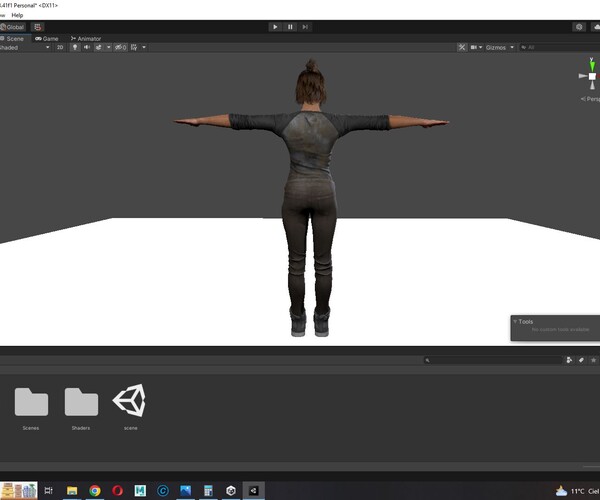Click the center cube of orientation gizmo
600x500 pixels.
[592, 77]
